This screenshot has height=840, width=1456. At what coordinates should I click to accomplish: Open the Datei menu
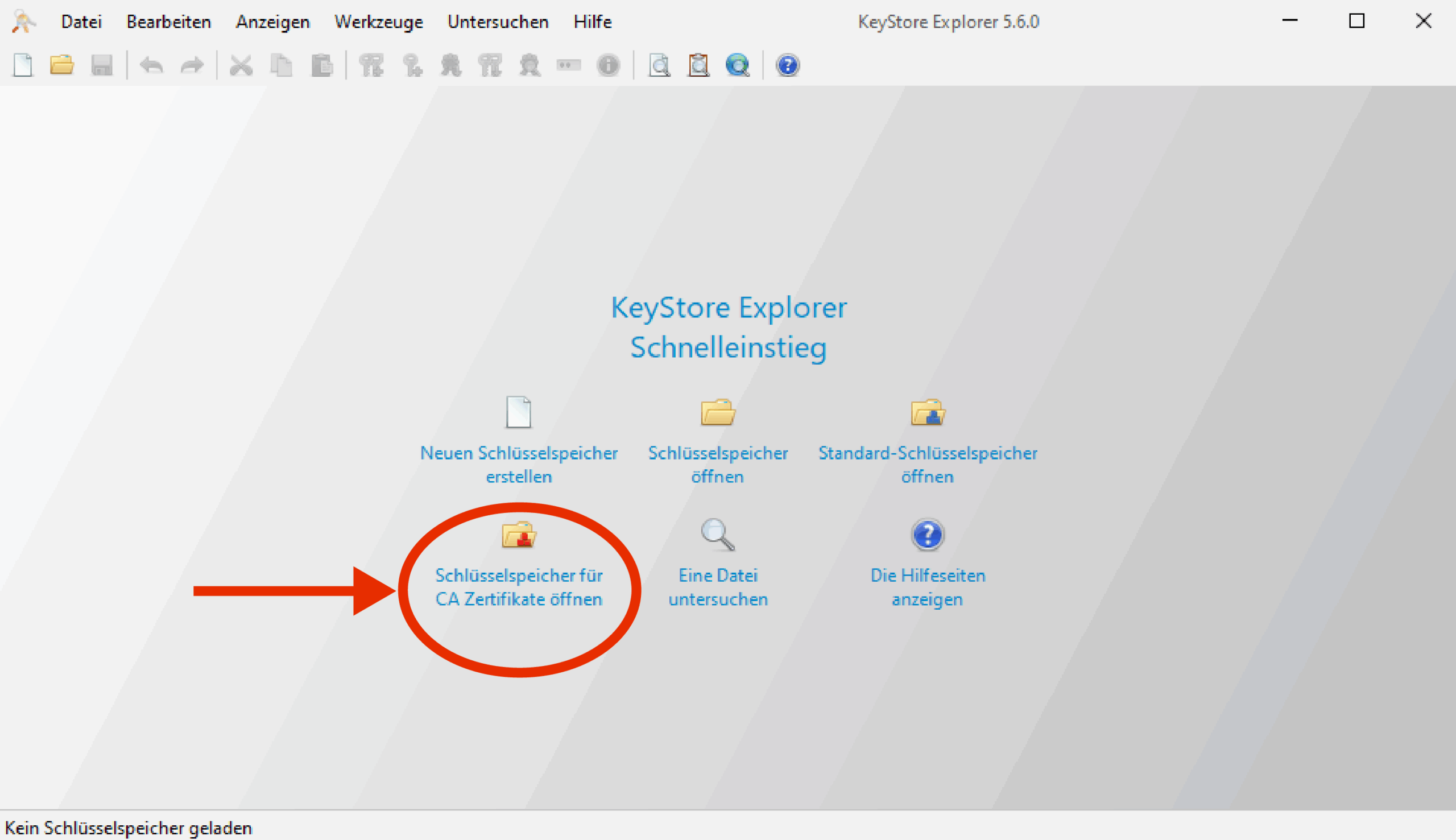pos(81,22)
